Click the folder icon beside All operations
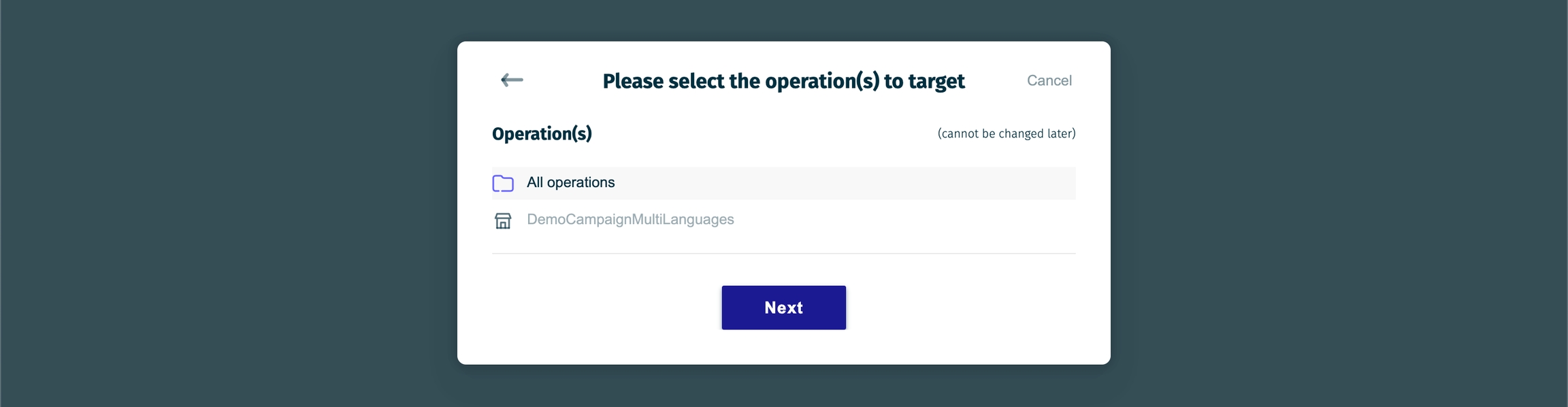The height and width of the screenshot is (407, 1568). tap(503, 183)
